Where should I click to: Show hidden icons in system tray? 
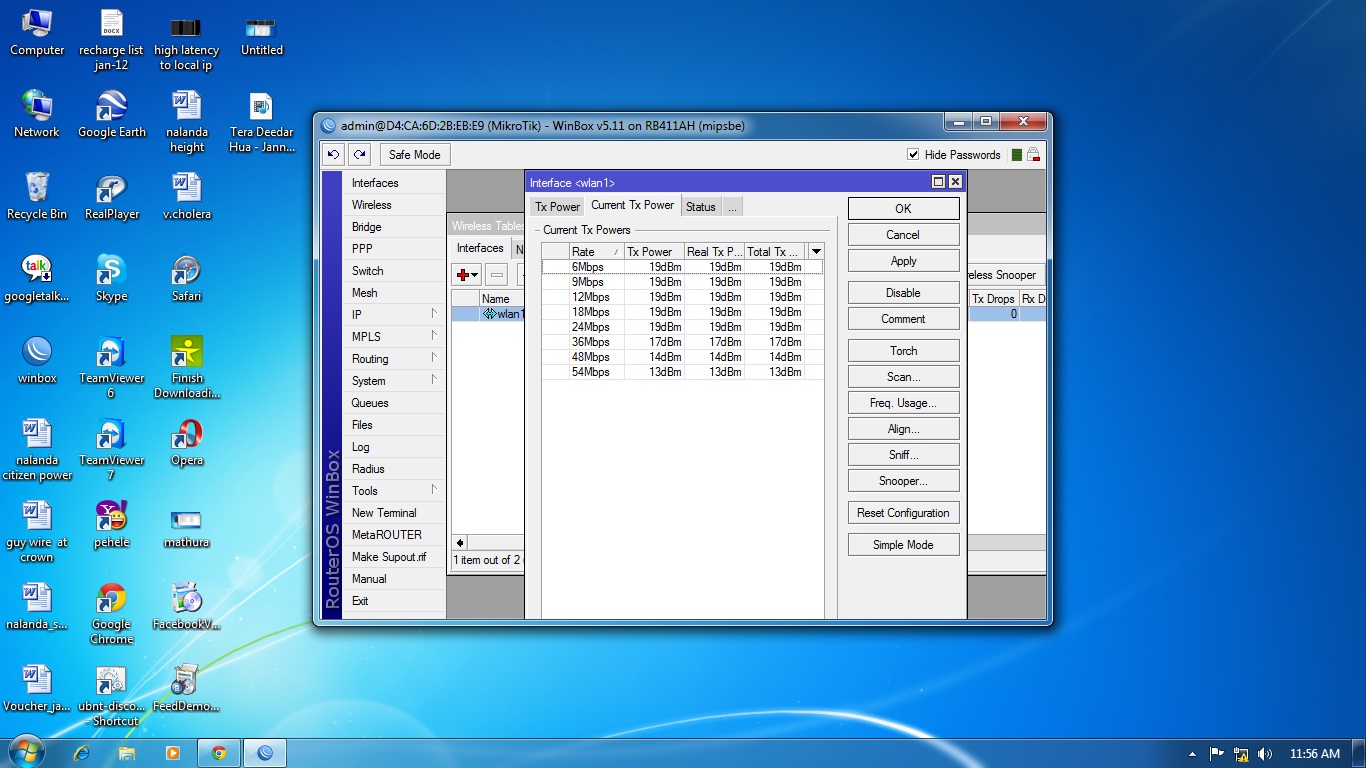(x=1192, y=754)
